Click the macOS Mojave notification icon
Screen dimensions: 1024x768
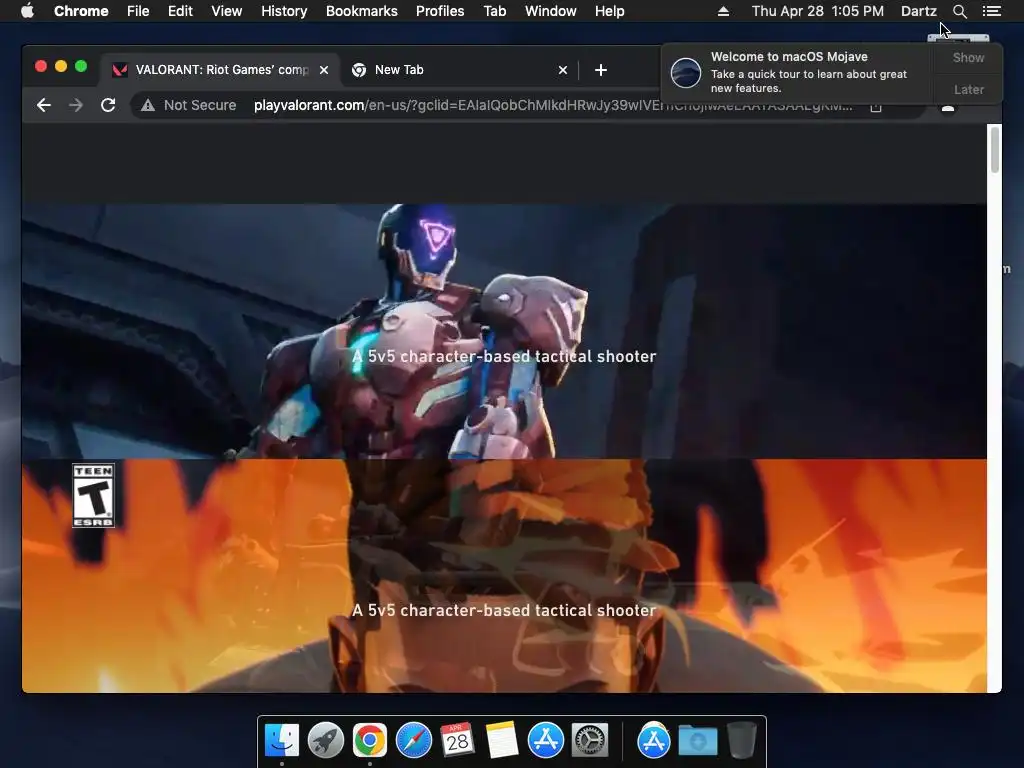686,72
